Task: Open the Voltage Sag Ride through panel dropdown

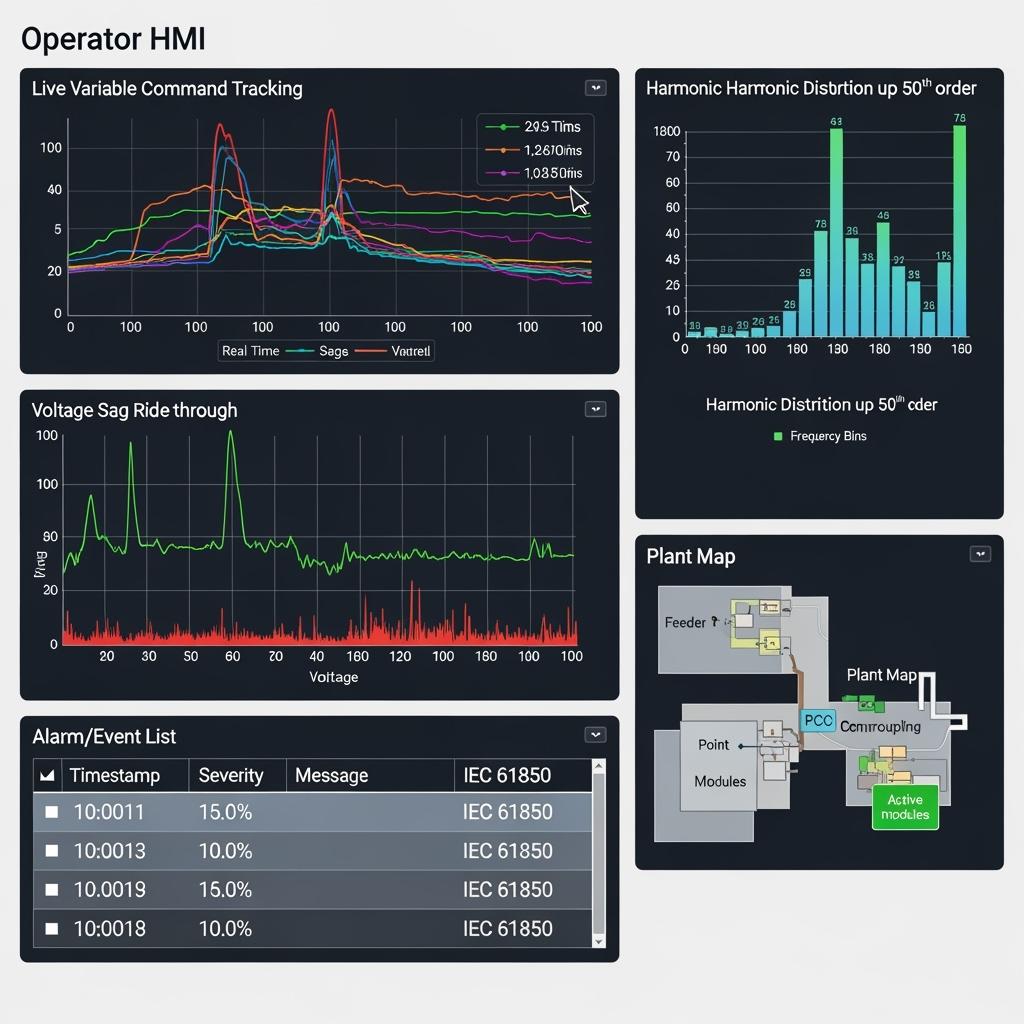Action: pyautogui.click(x=596, y=409)
